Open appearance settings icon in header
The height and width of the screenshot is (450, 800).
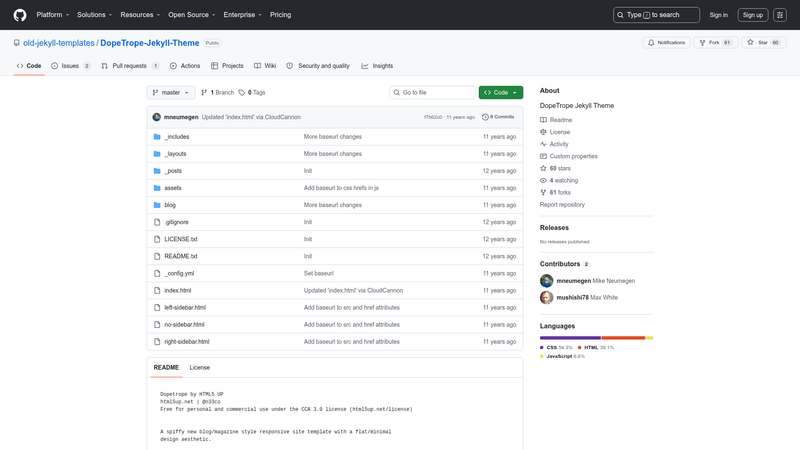pyautogui.click(x=780, y=15)
